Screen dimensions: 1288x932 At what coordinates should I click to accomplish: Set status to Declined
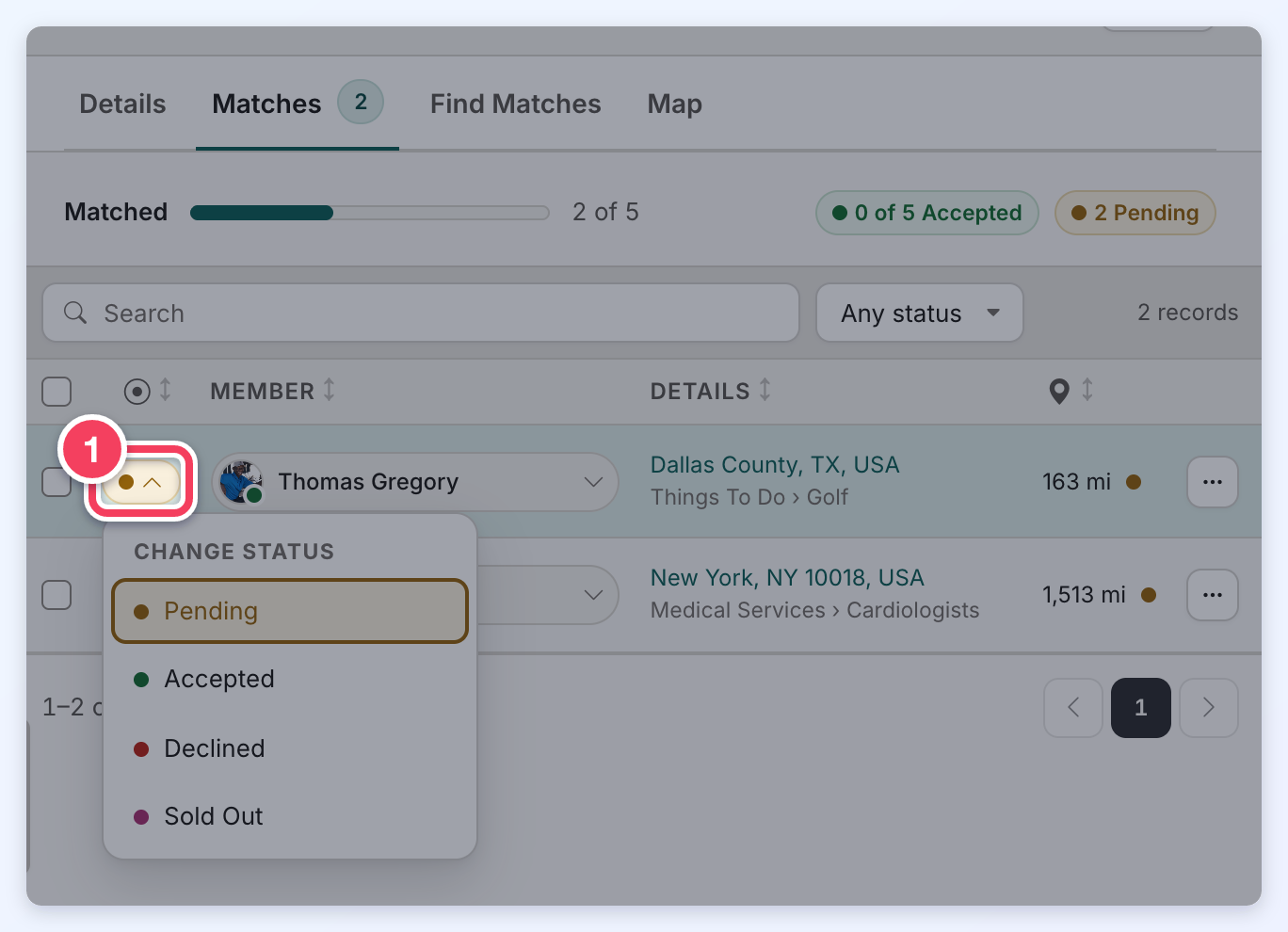coord(290,748)
